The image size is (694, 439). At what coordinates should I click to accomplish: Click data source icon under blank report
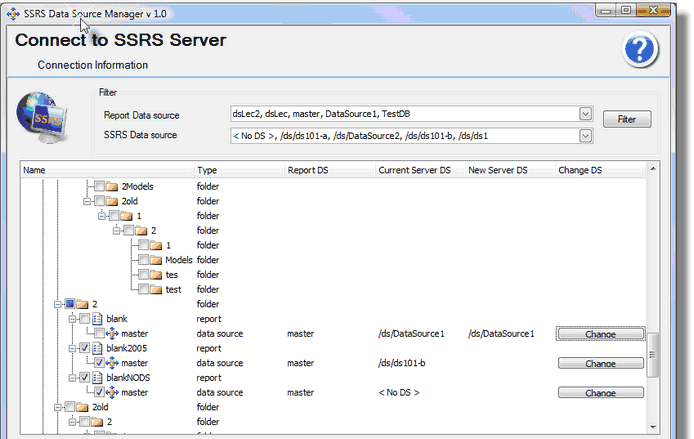pos(112,334)
